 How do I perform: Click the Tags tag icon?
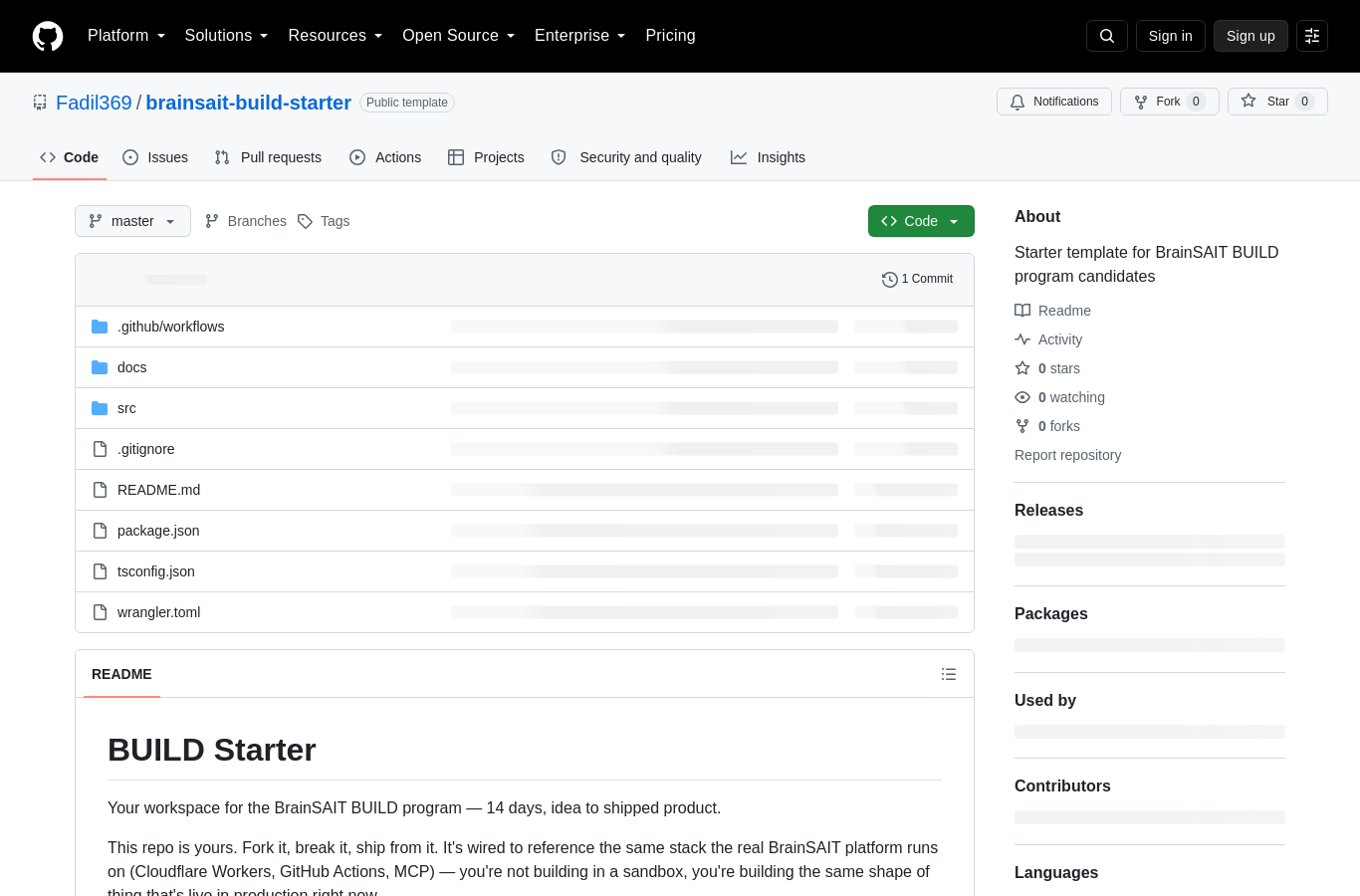(x=305, y=221)
